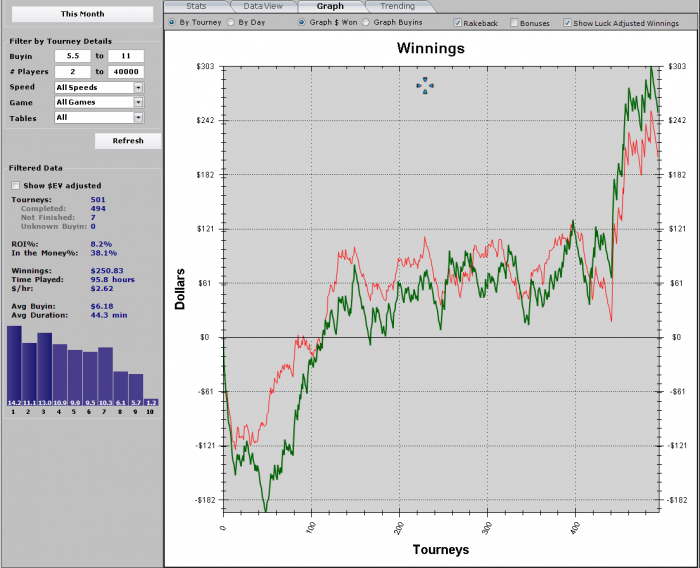700x568 pixels.
Task: Click the Winnings value $250.83
Action: pos(107,271)
